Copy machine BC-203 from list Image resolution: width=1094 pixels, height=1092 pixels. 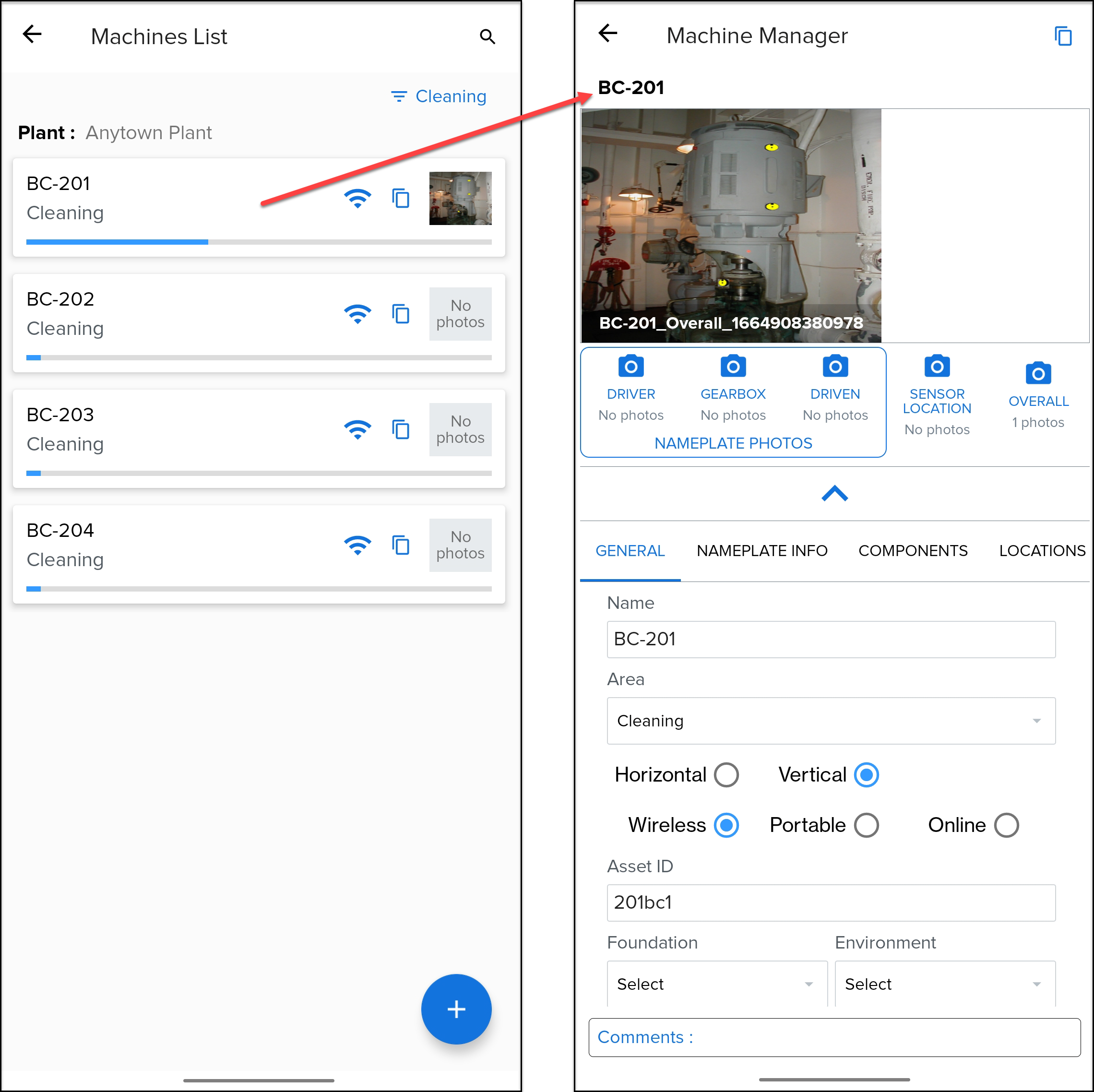(x=401, y=430)
